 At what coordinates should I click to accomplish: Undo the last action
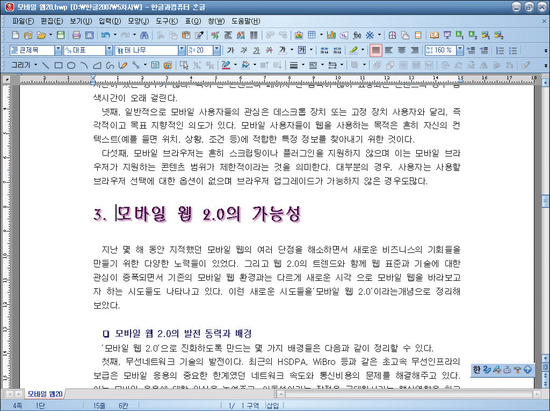105,35
